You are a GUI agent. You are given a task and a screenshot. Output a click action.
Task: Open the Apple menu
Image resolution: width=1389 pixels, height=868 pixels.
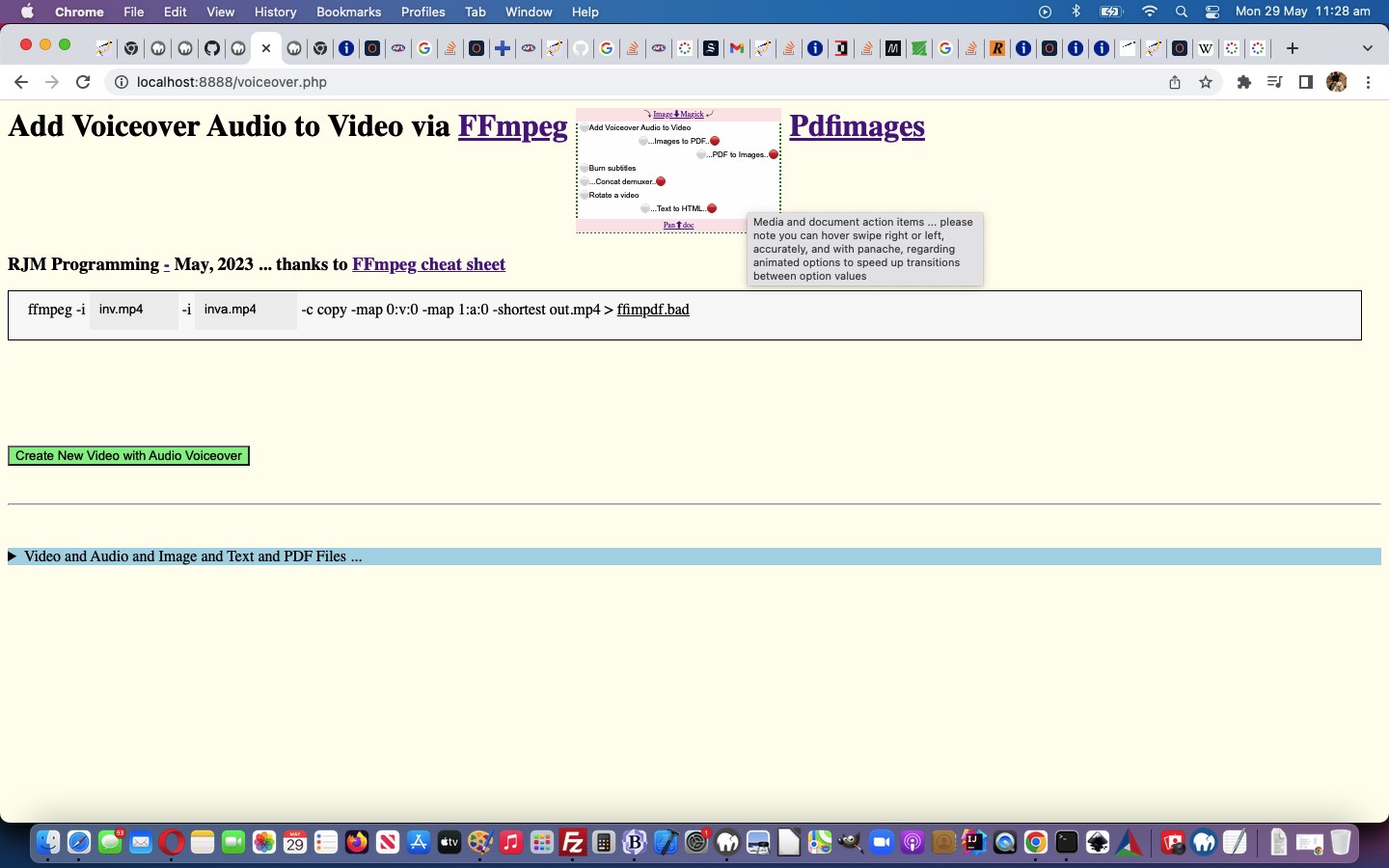pos(26,12)
